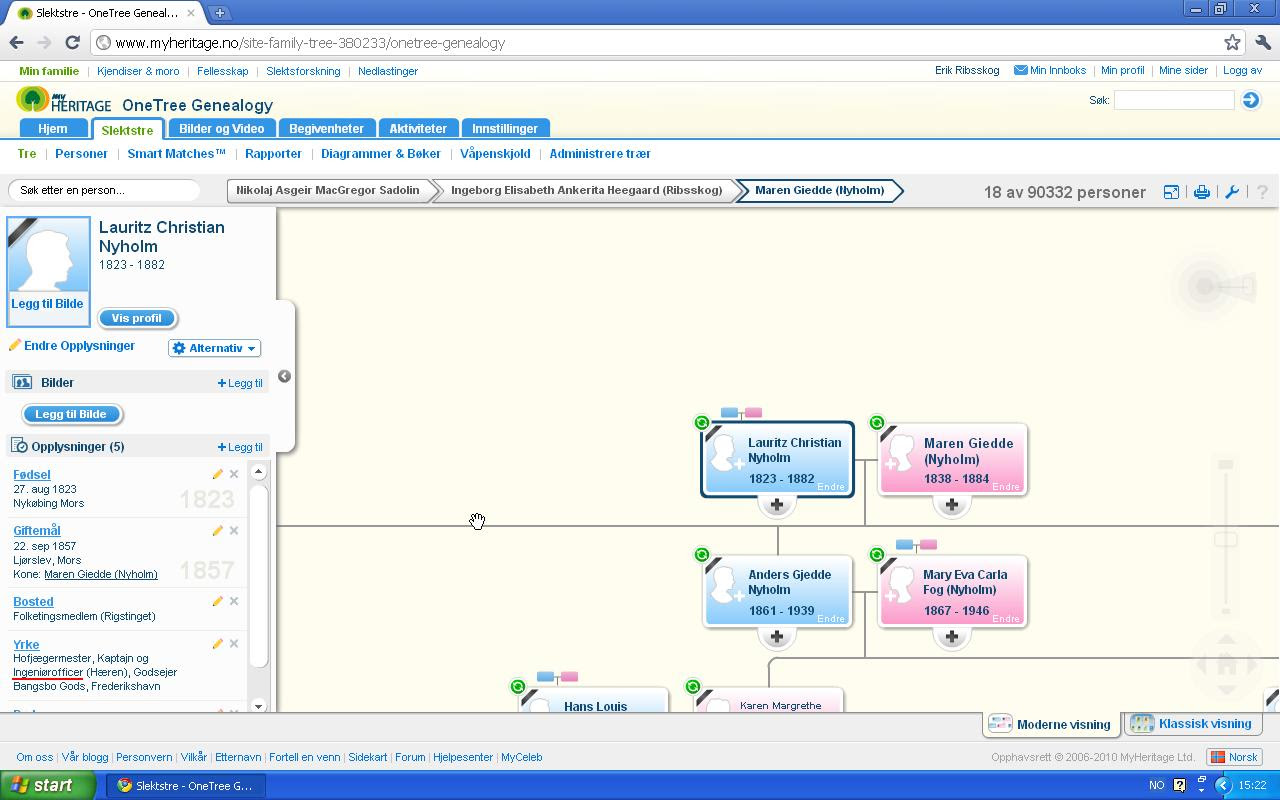Delete the Giftemål fact with X icon
The image size is (1280, 800).
[x=234, y=531]
